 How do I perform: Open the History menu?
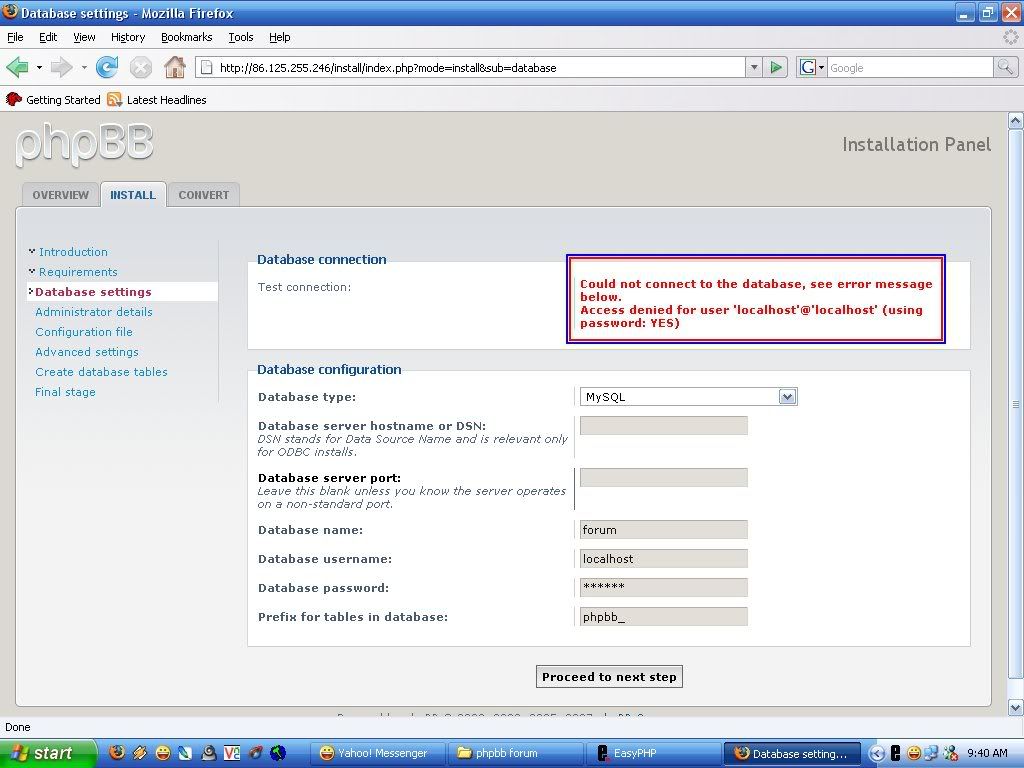click(127, 37)
